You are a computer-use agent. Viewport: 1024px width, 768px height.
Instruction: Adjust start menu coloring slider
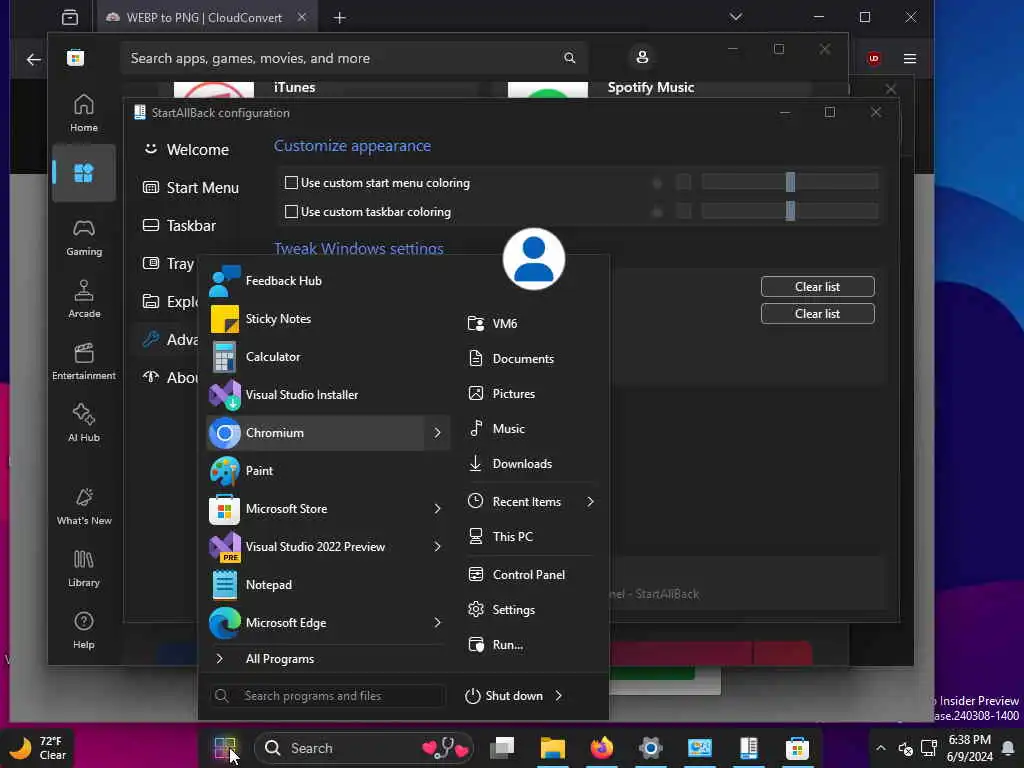tap(790, 182)
